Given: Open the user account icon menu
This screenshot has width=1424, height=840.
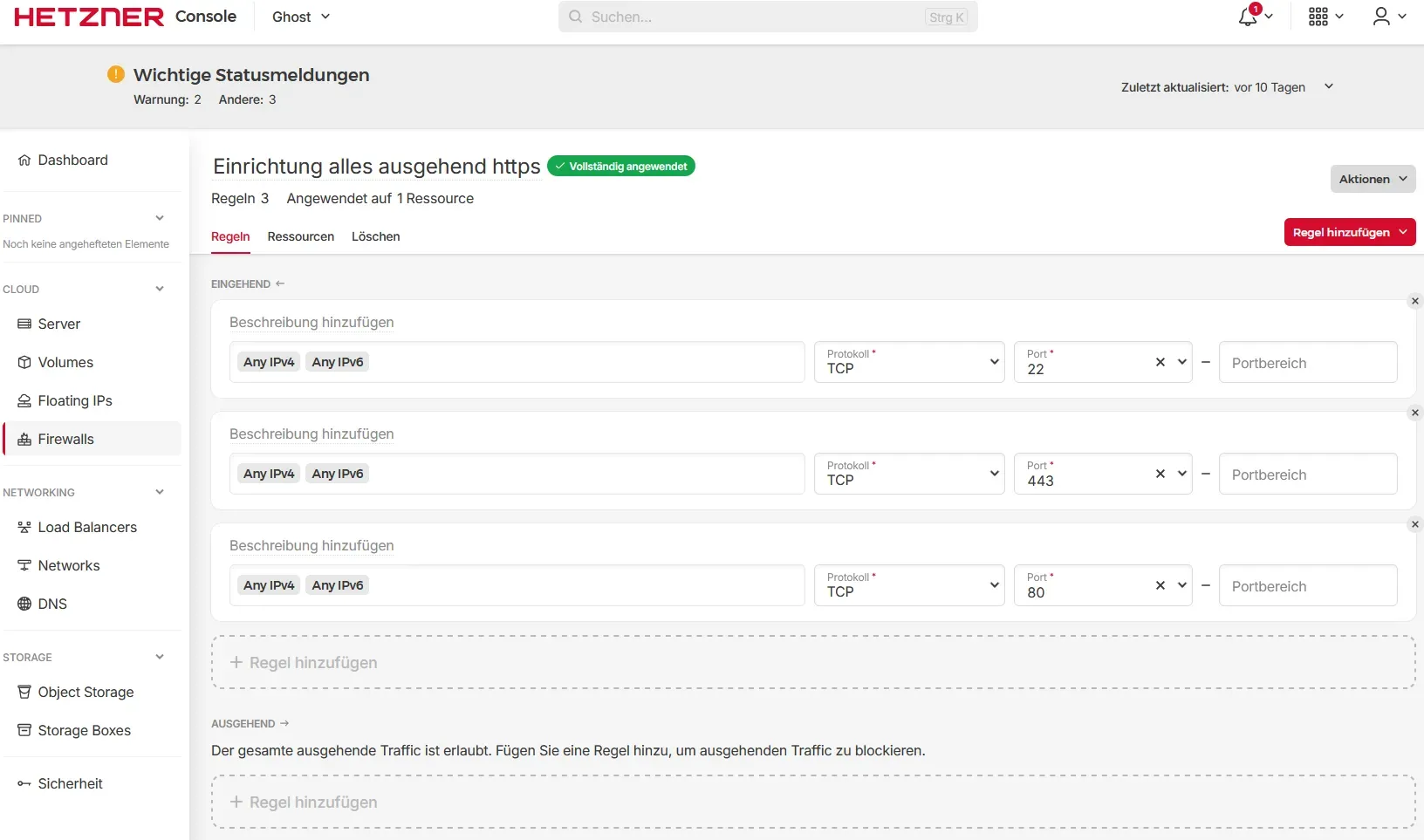Looking at the screenshot, I should (x=1381, y=17).
